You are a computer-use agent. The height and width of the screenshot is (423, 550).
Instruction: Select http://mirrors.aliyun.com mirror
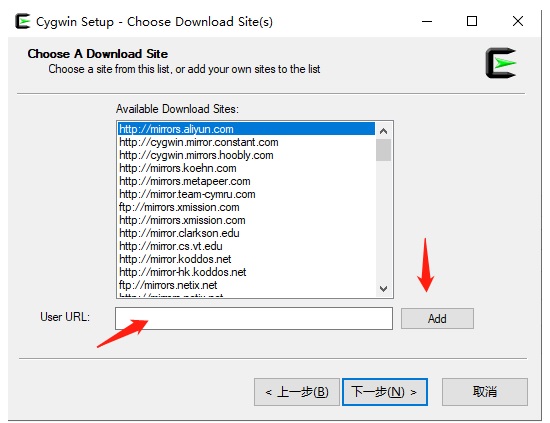[x=246, y=129]
